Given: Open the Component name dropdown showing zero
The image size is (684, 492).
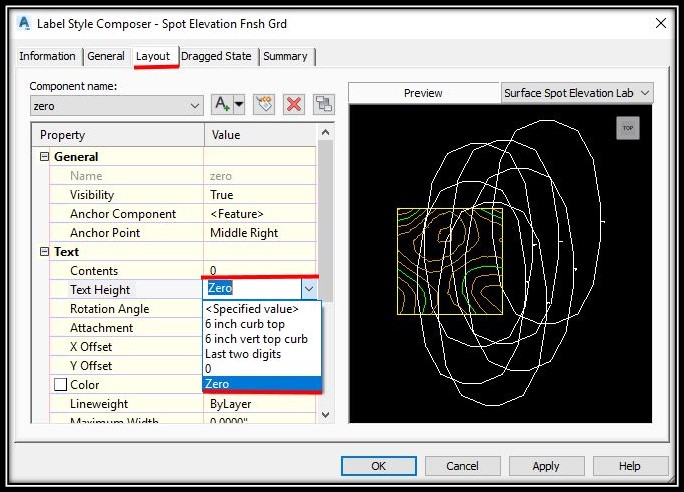Looking at the screenshot, I should click(116, 106).
